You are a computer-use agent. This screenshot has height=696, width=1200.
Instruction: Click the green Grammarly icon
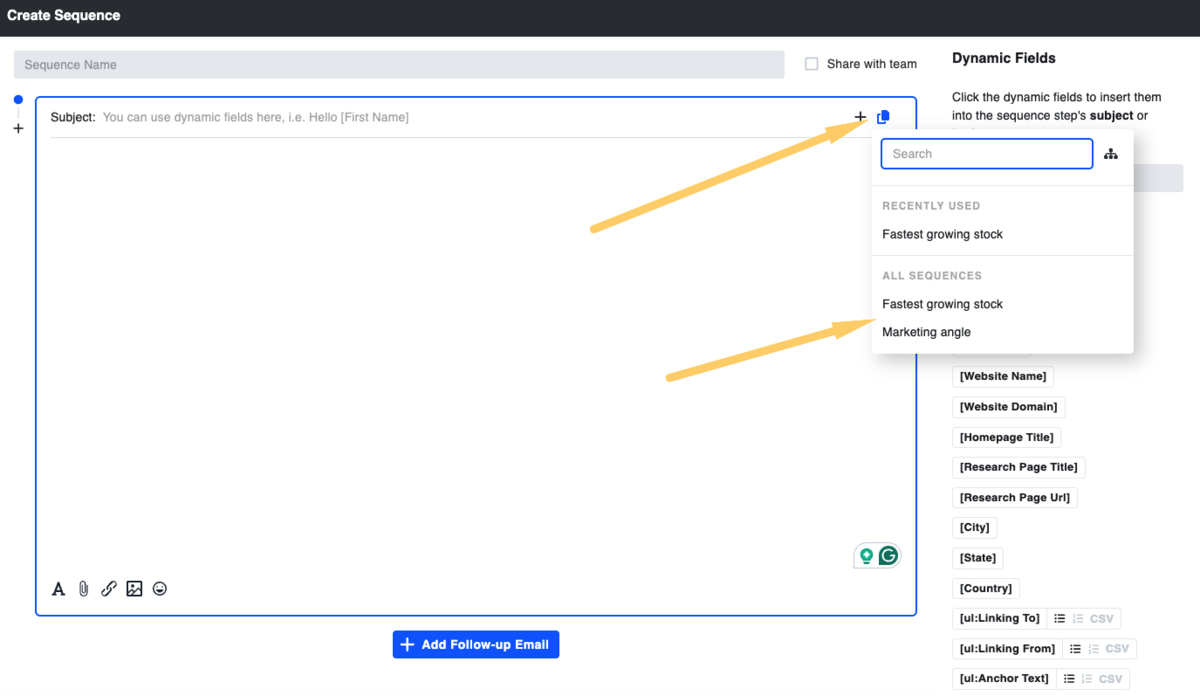pyautogui.click(x=887, y=556)
